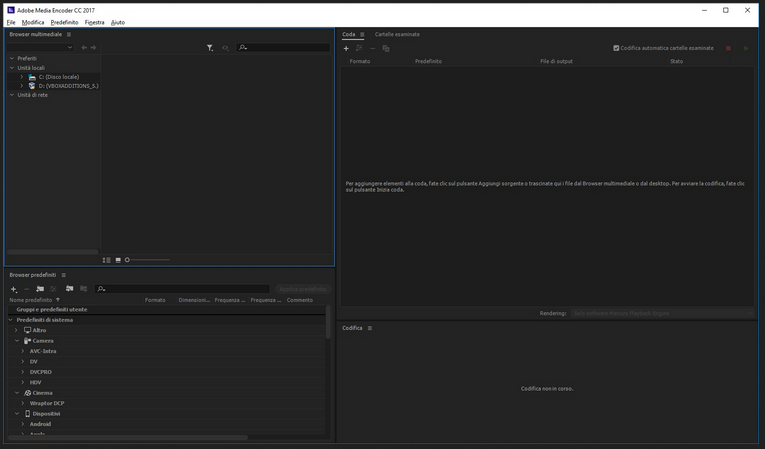
Task: Select the Coda tab
Action: pos(348,35)
